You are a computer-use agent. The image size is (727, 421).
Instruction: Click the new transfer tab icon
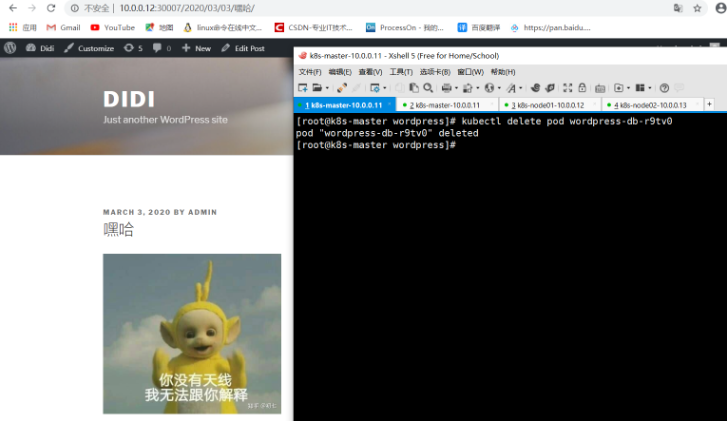click(619, 88)
